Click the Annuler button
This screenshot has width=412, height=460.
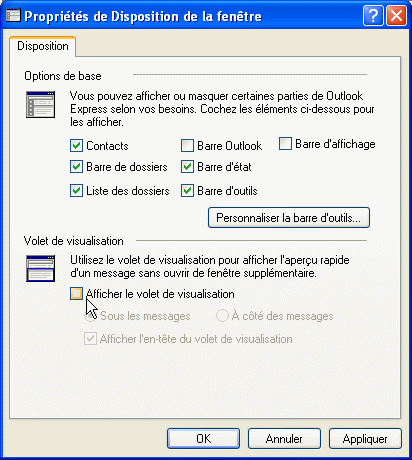click(x=284, y=439)
